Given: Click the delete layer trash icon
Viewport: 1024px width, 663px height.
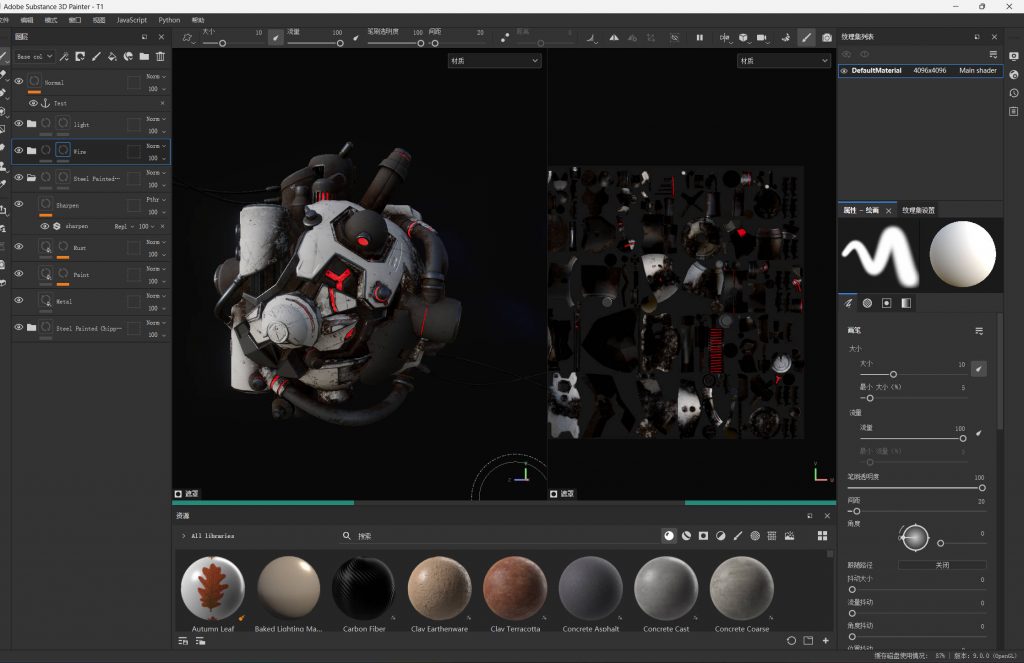Looking at the screenshot, I should pos(160,57).
